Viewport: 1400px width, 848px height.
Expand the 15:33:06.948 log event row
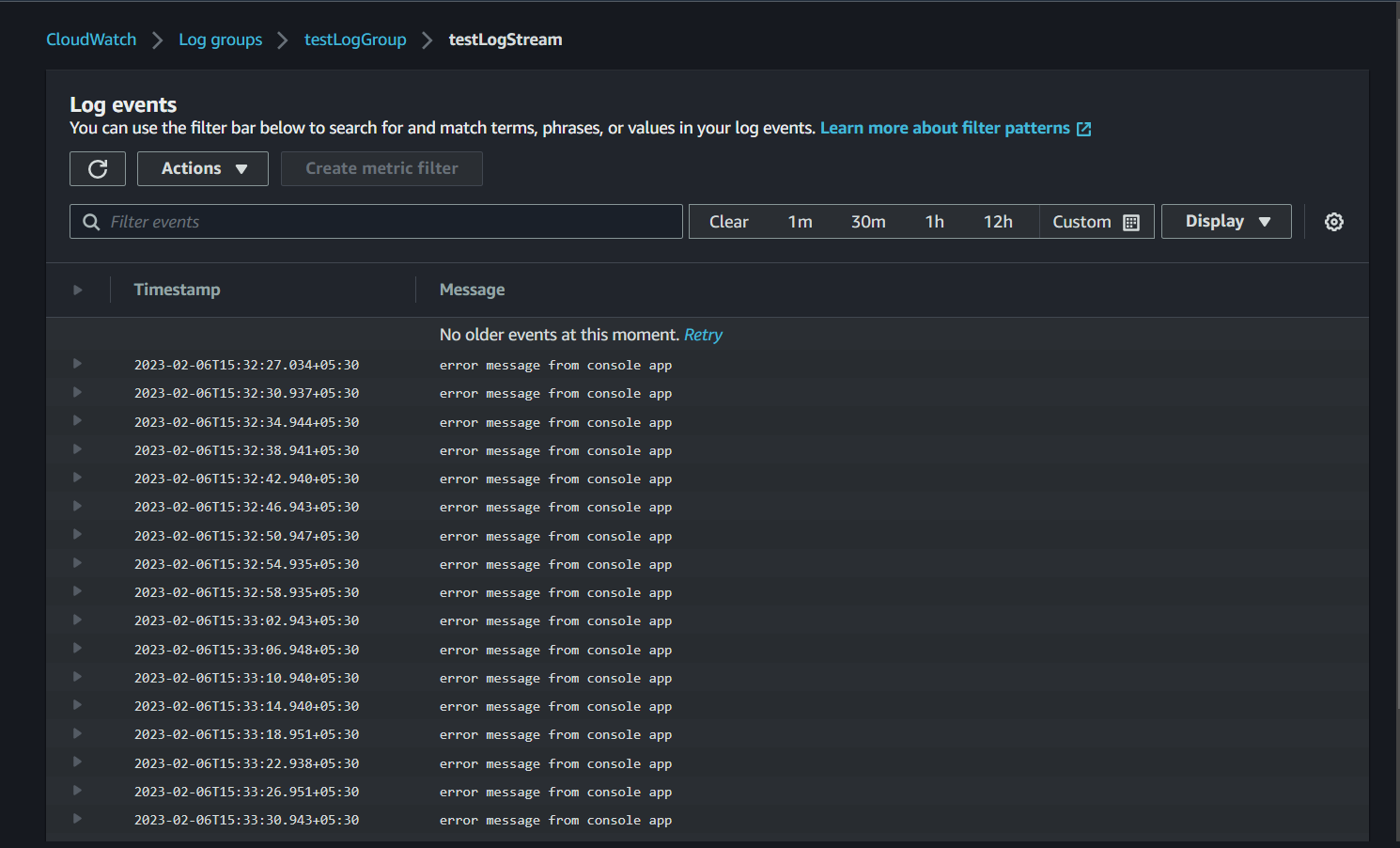coord(77,648)
